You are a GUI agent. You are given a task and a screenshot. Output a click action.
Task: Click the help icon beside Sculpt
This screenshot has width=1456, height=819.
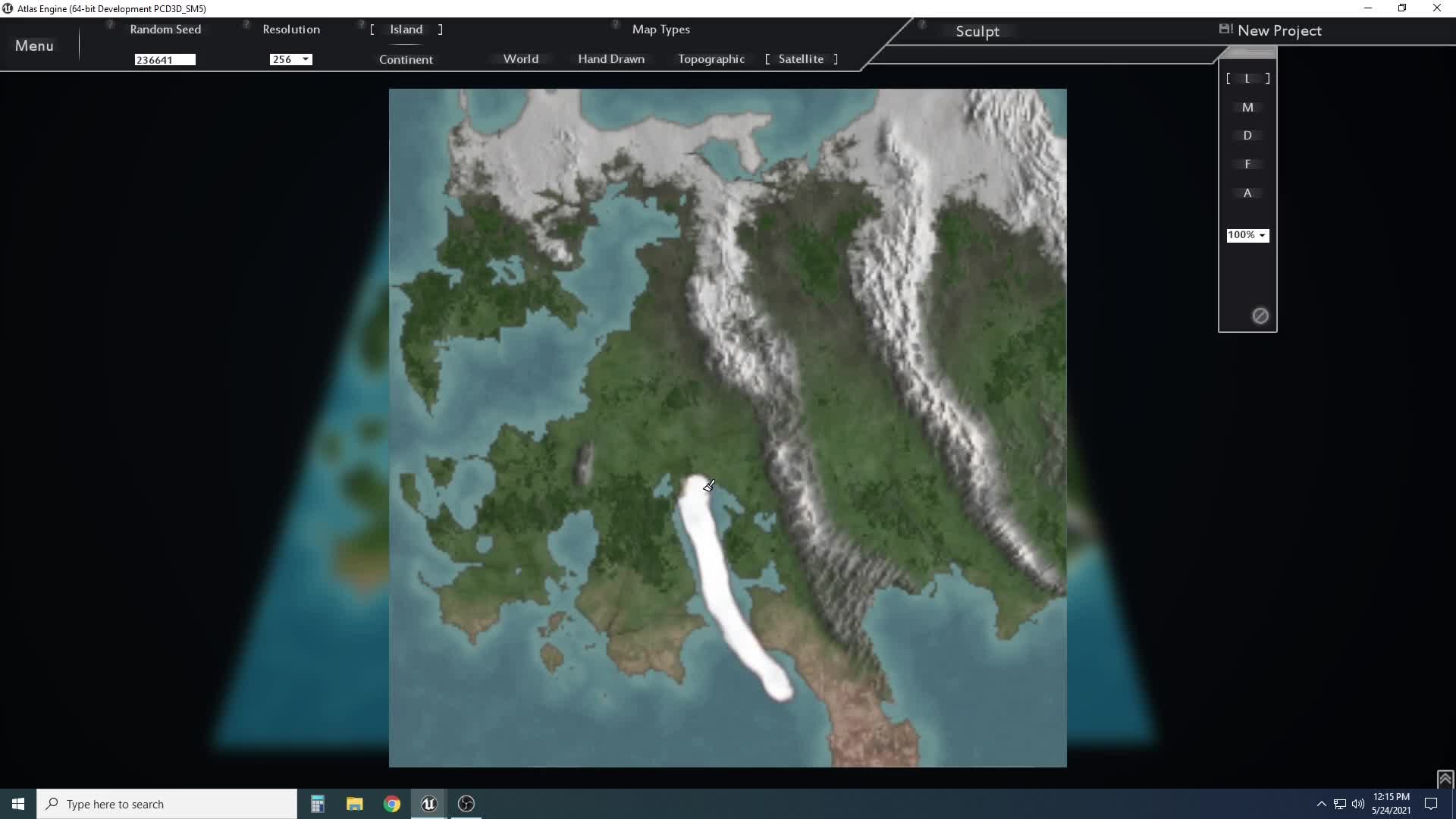coord(922,25)
